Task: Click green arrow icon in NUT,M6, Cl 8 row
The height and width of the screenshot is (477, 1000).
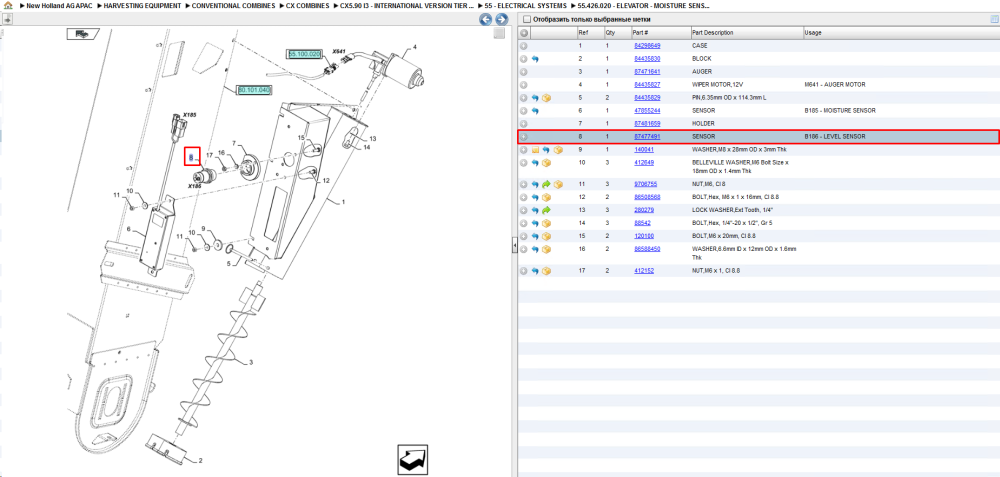Action: click(x=547, y=184)
